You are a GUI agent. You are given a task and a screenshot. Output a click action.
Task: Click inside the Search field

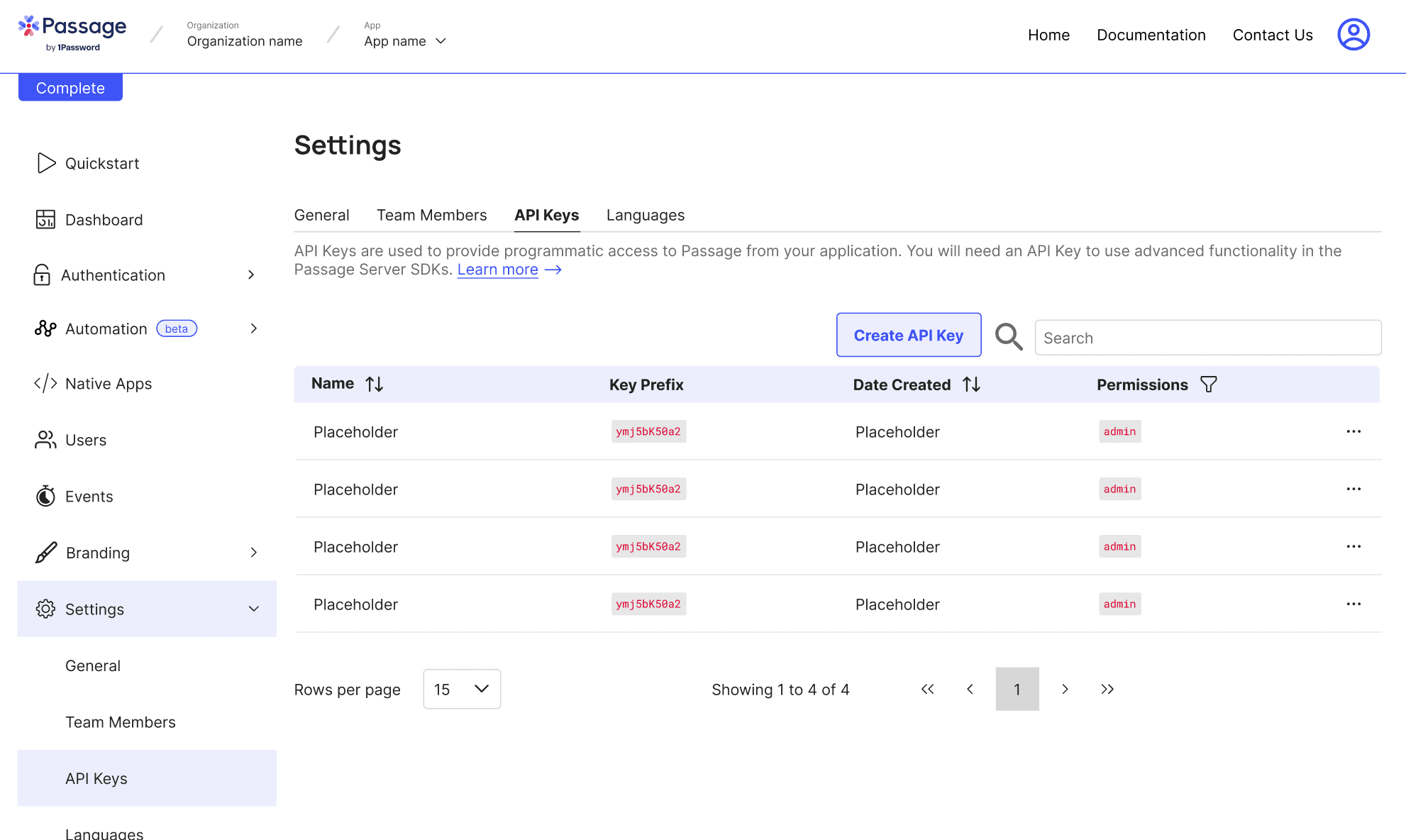click(1207, 338)
